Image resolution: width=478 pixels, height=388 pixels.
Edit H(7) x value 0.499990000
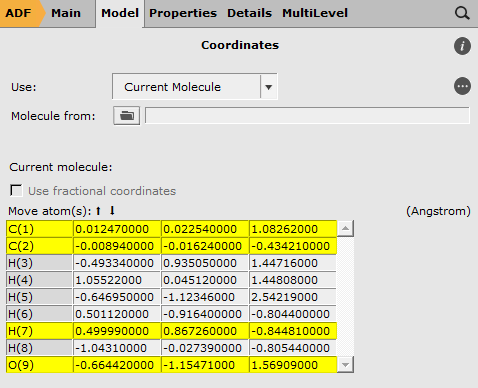[117, 331]
